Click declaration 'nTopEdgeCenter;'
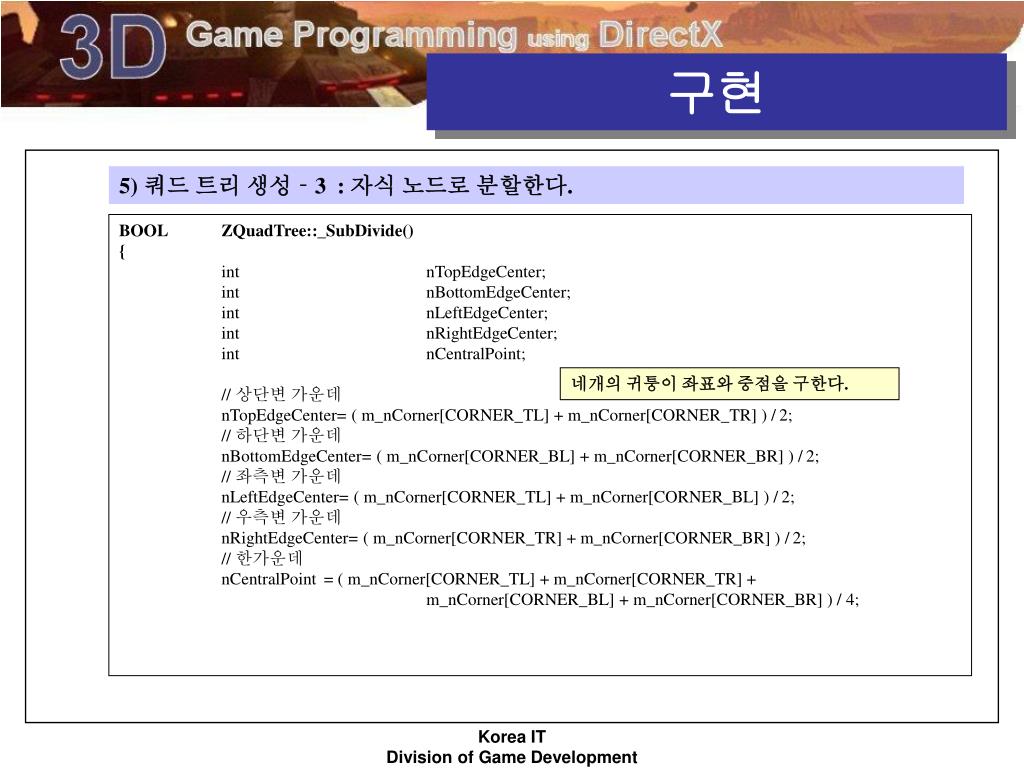Screen dimensions: 1024x768 pyautogui.click(x=485, y=272)
